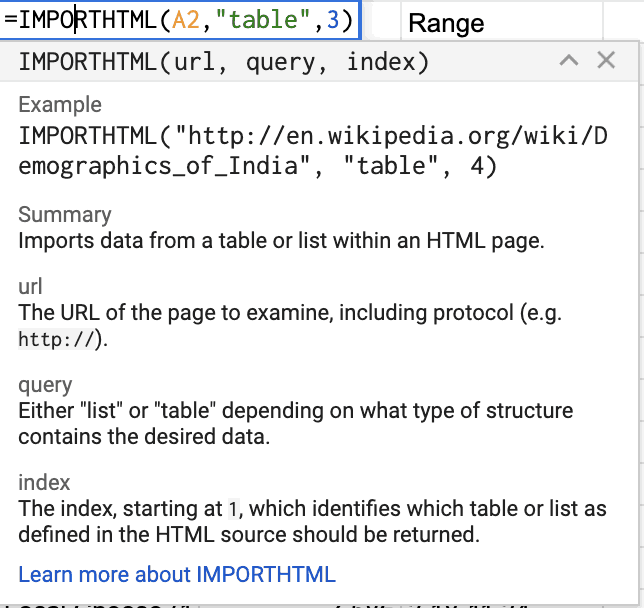Click the IMPORTHTML(url, query, index) syntax header
This screenshot has width=644, height=608.
tap(224, 62)
